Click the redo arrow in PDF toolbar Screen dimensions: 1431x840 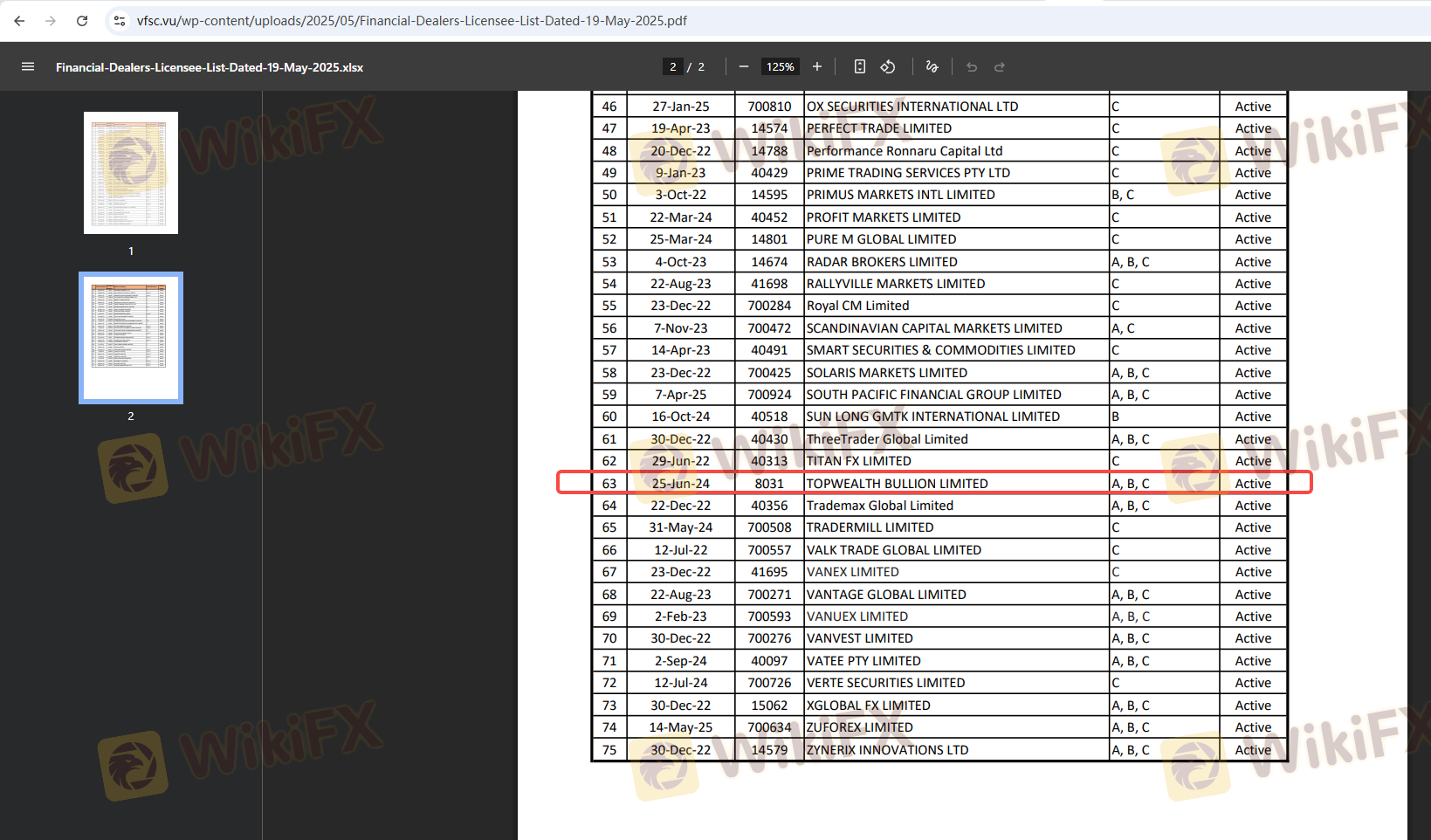tap(1000, 67)
